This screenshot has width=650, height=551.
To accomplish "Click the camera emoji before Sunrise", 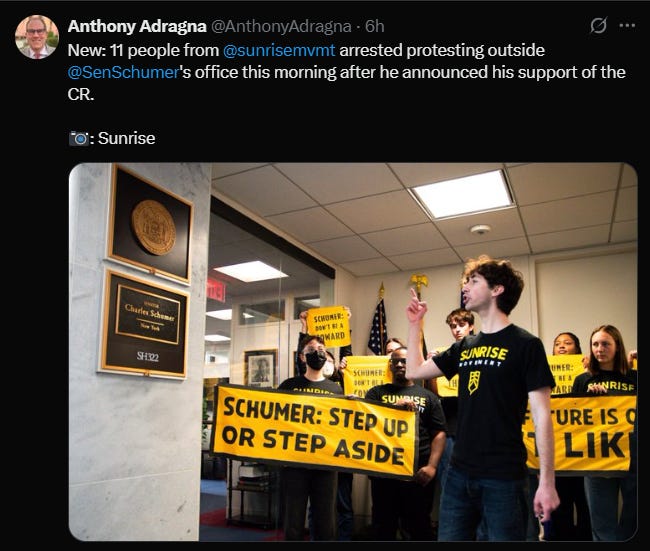I will click(79, 138).
